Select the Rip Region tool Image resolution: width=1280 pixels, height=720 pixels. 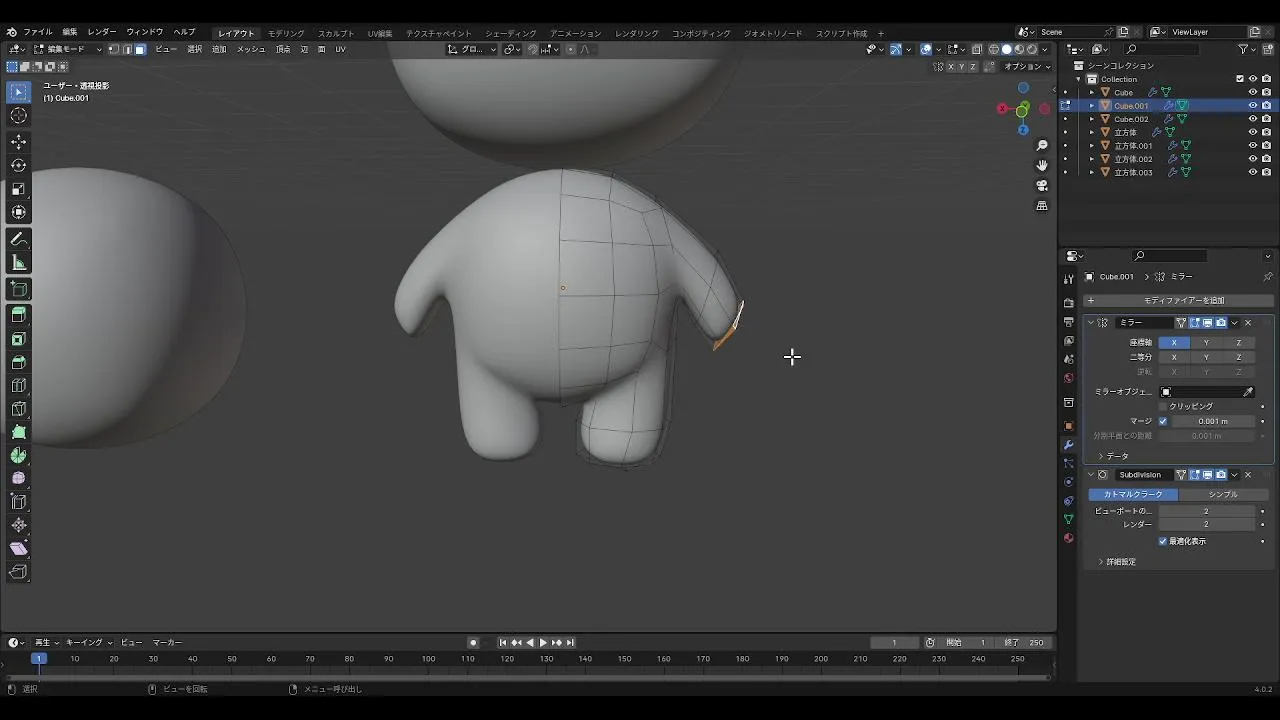[19, 572]
